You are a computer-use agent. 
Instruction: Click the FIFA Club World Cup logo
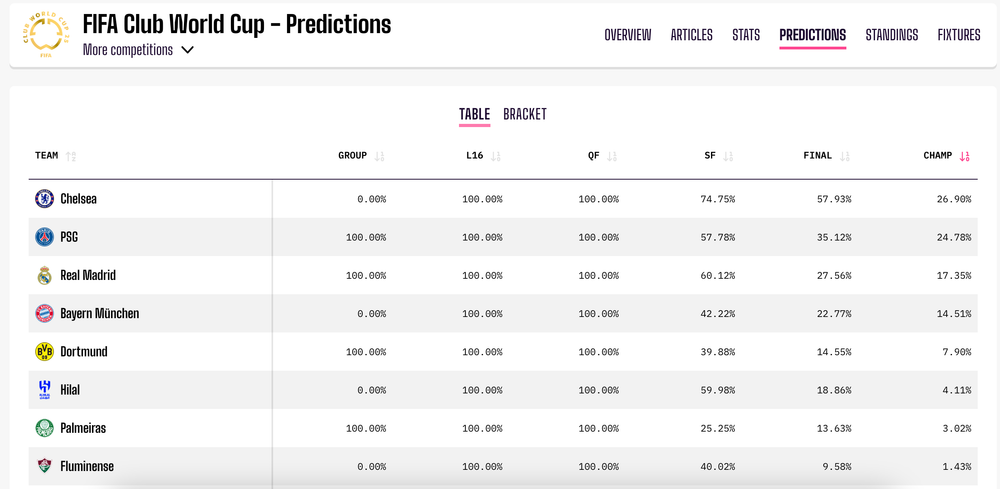[46, 36]
